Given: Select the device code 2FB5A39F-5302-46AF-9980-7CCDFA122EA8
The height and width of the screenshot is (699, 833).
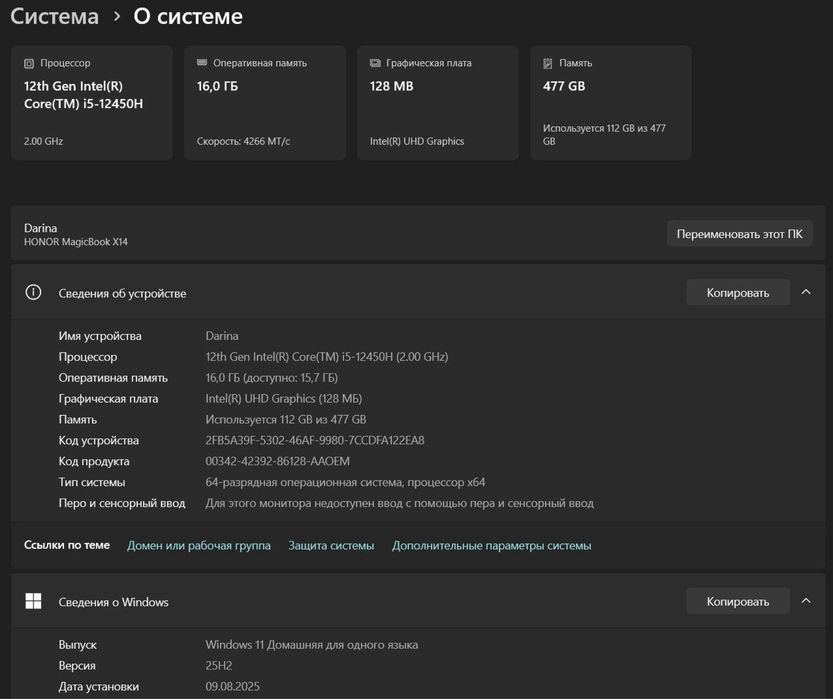Looking at the screenshot, I should pyautogui.click(x=315, y=440).
